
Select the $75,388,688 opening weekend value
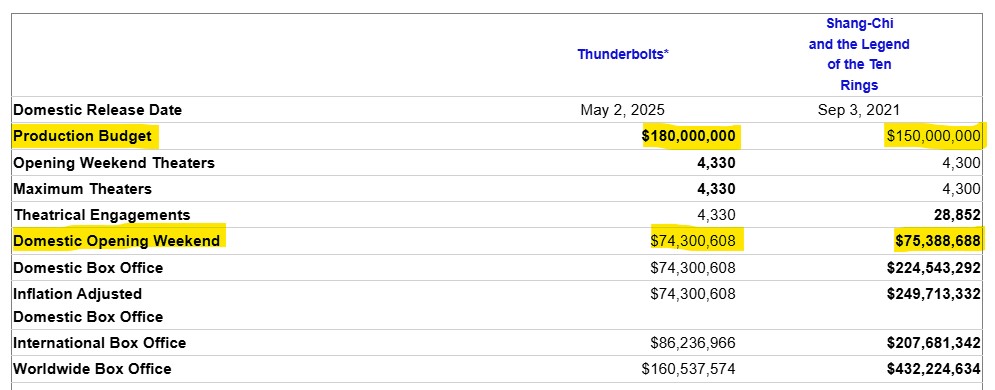pos(938,241)
